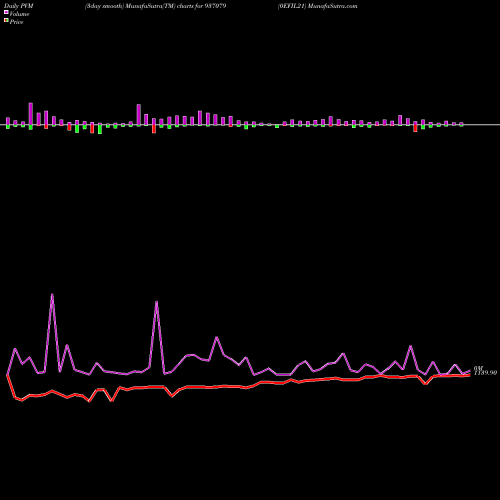500x500 pixels.
Task: Click the 'Daily PVM' chart title text
Action: 18,6
